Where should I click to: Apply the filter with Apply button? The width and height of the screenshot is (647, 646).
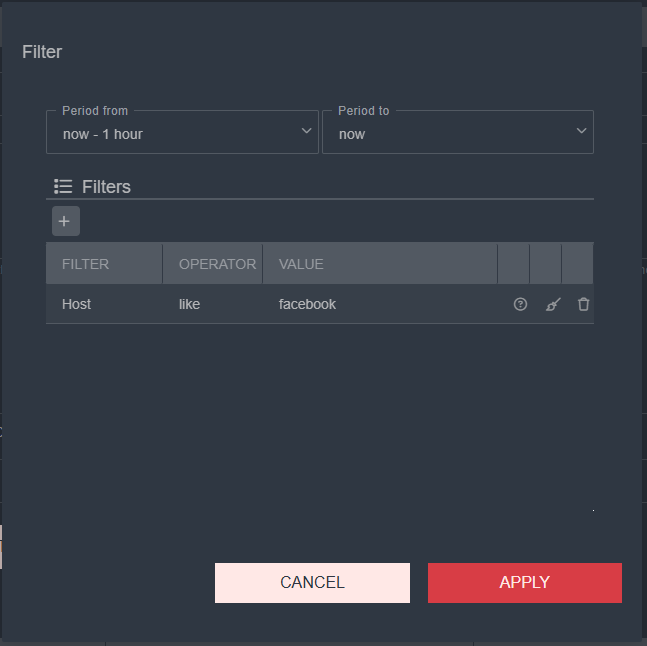[524, 583]
